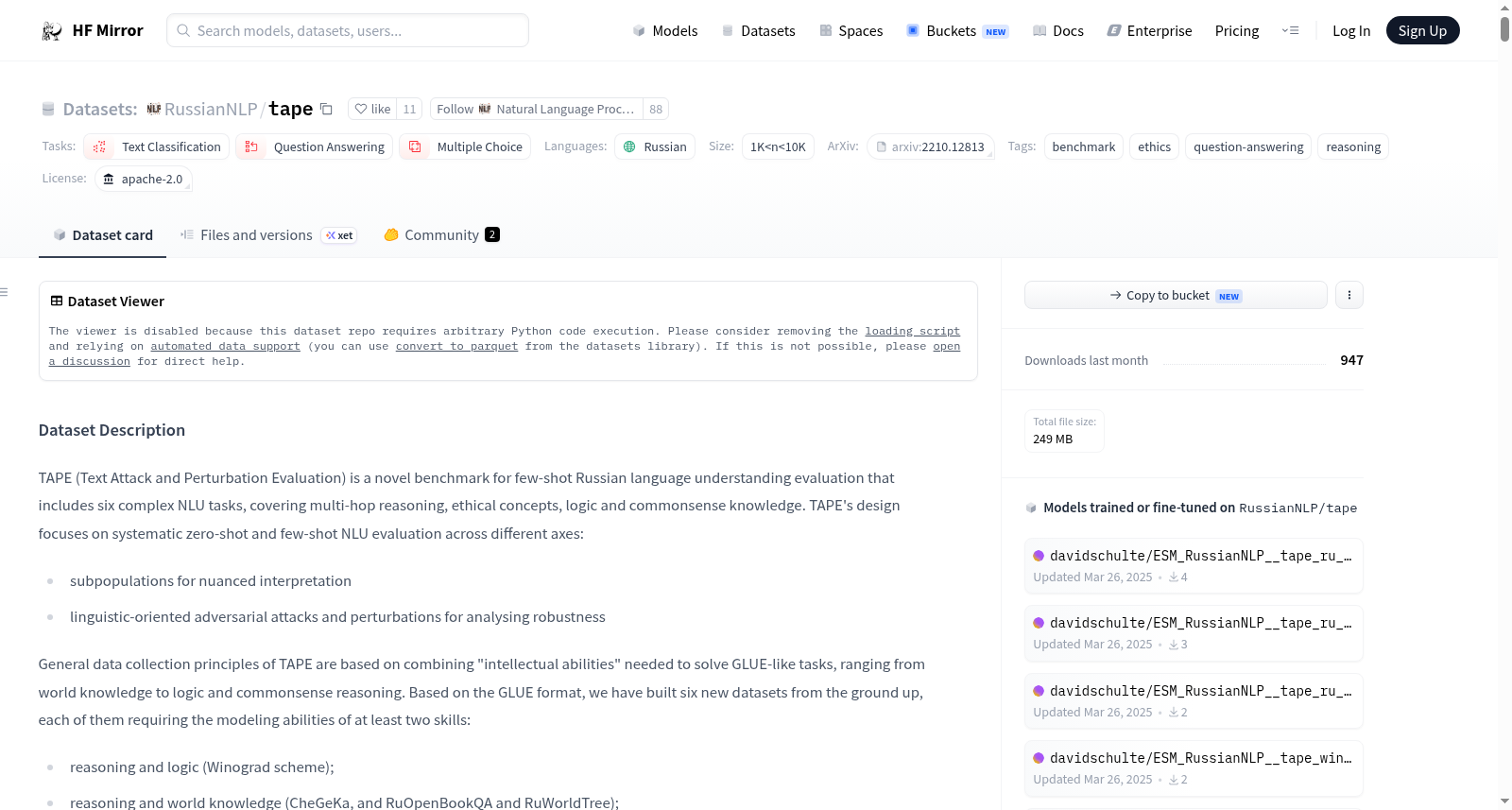Open Buckets in the navigation bar
Viewport: 1512px width, 810px height.
pos(957,31)
